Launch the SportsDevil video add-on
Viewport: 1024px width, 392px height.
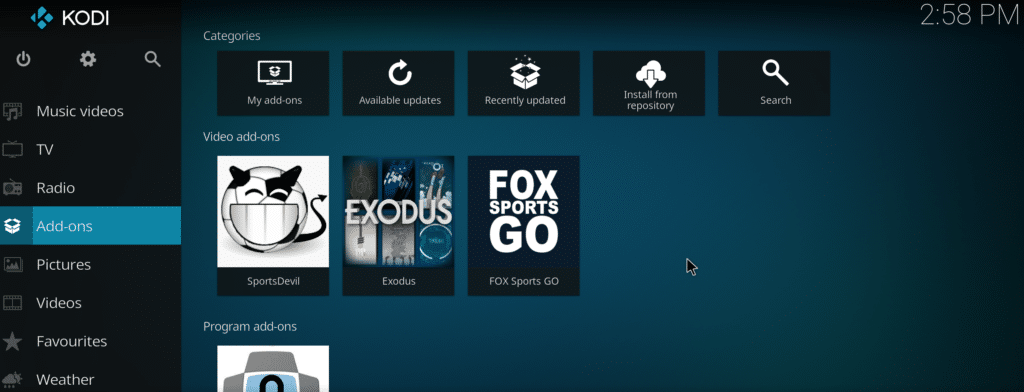pyautogui.click(x=273, y=225)
